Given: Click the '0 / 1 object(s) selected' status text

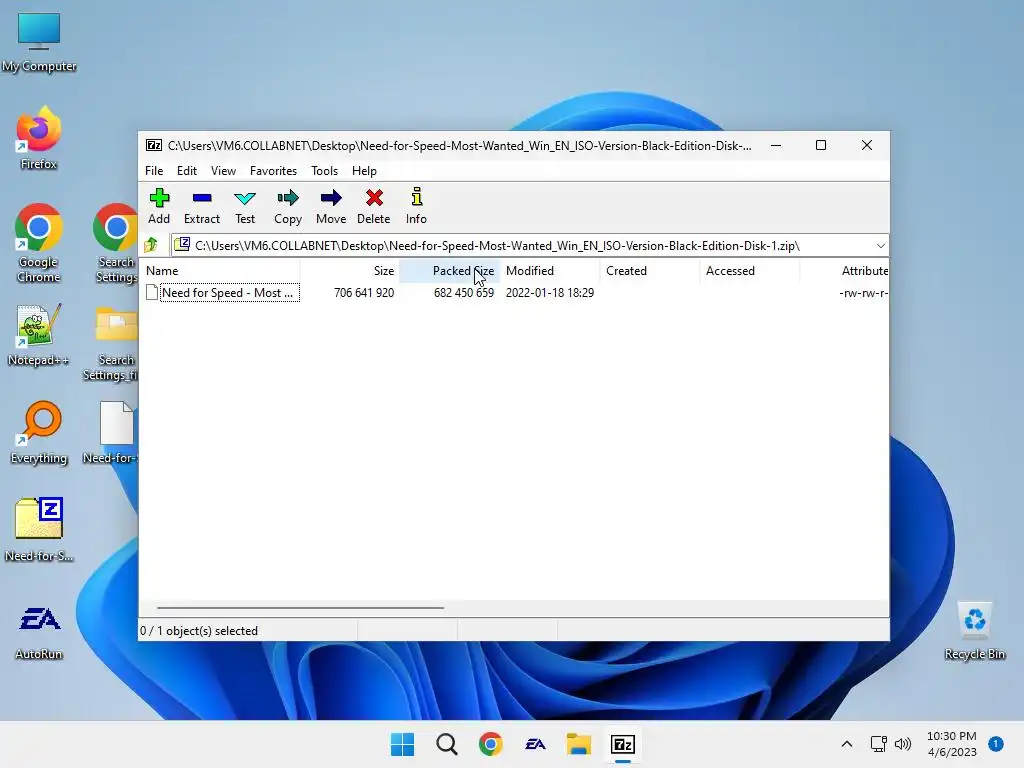Looking at the screenshot, I should (199, 631).
